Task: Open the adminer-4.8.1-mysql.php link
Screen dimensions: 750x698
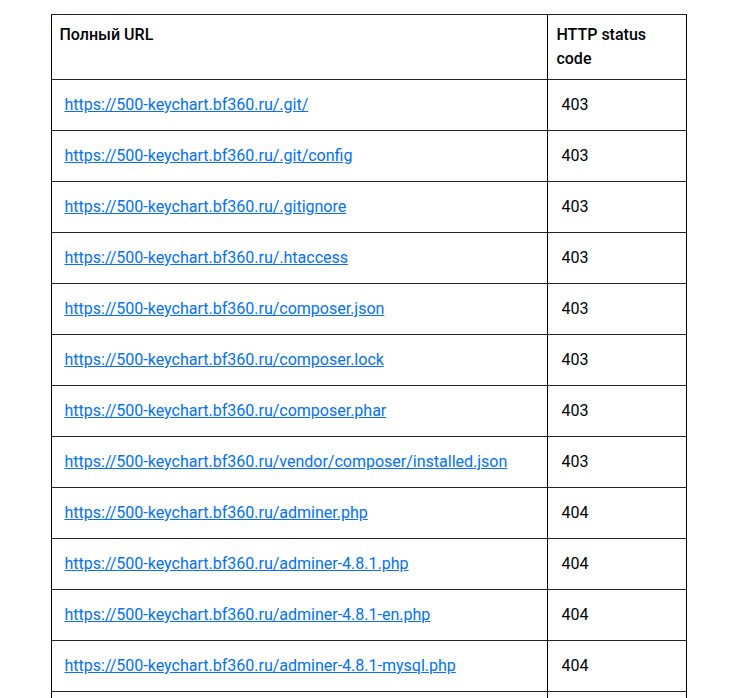Action: tap(260, 665)
